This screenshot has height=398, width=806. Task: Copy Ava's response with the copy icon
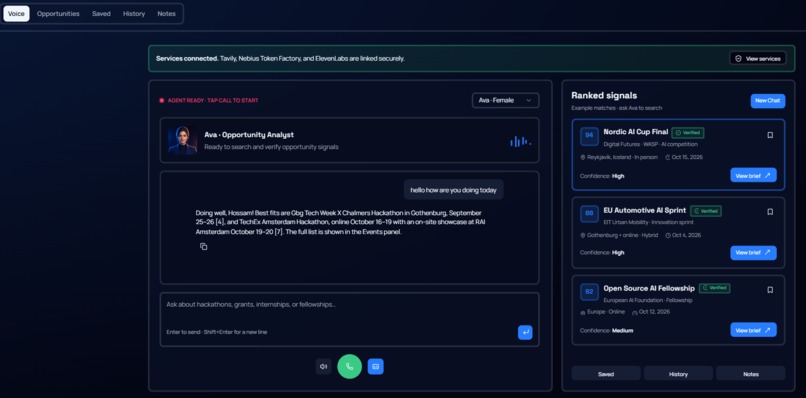point(204,247)
